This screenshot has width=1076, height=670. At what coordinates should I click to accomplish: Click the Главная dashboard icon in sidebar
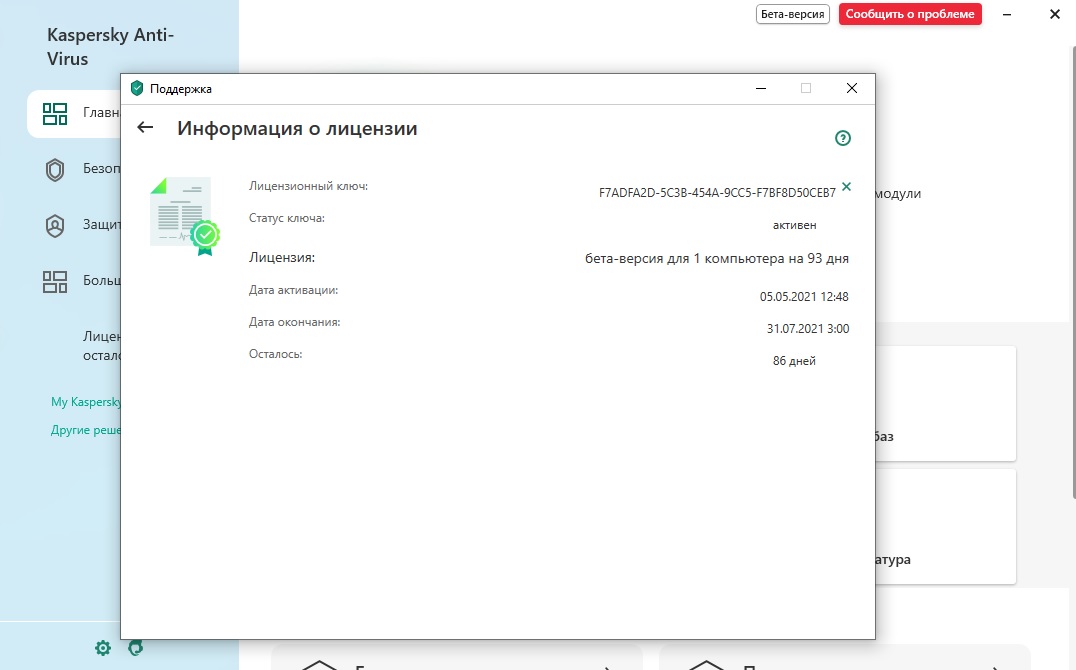point(55,114)
